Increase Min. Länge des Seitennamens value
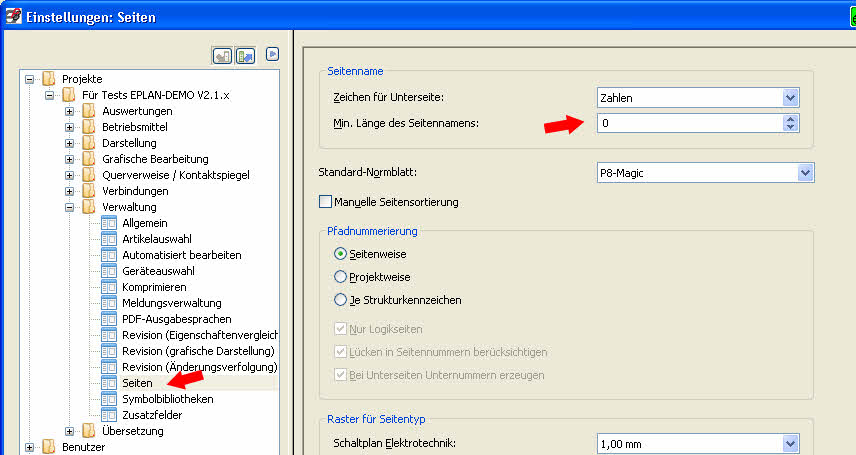 coord(790,119)
